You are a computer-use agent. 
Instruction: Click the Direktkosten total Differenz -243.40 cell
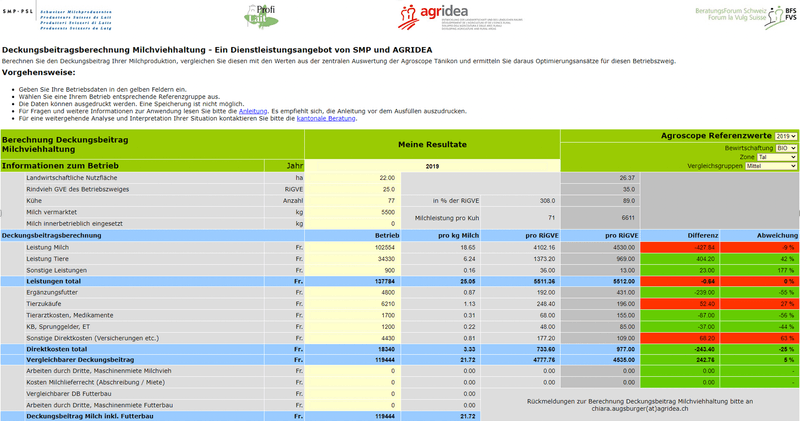click(680, 350)
